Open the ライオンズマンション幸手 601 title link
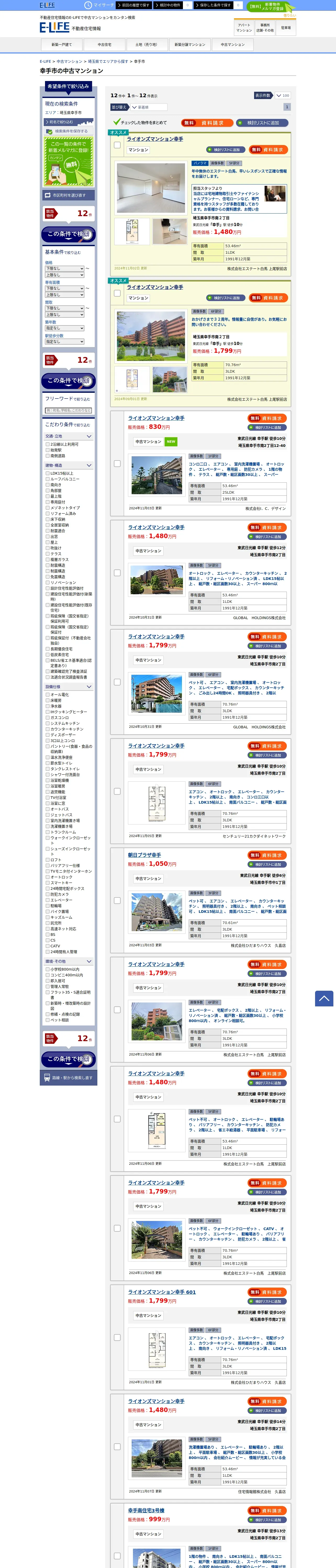 (162, 1292)
